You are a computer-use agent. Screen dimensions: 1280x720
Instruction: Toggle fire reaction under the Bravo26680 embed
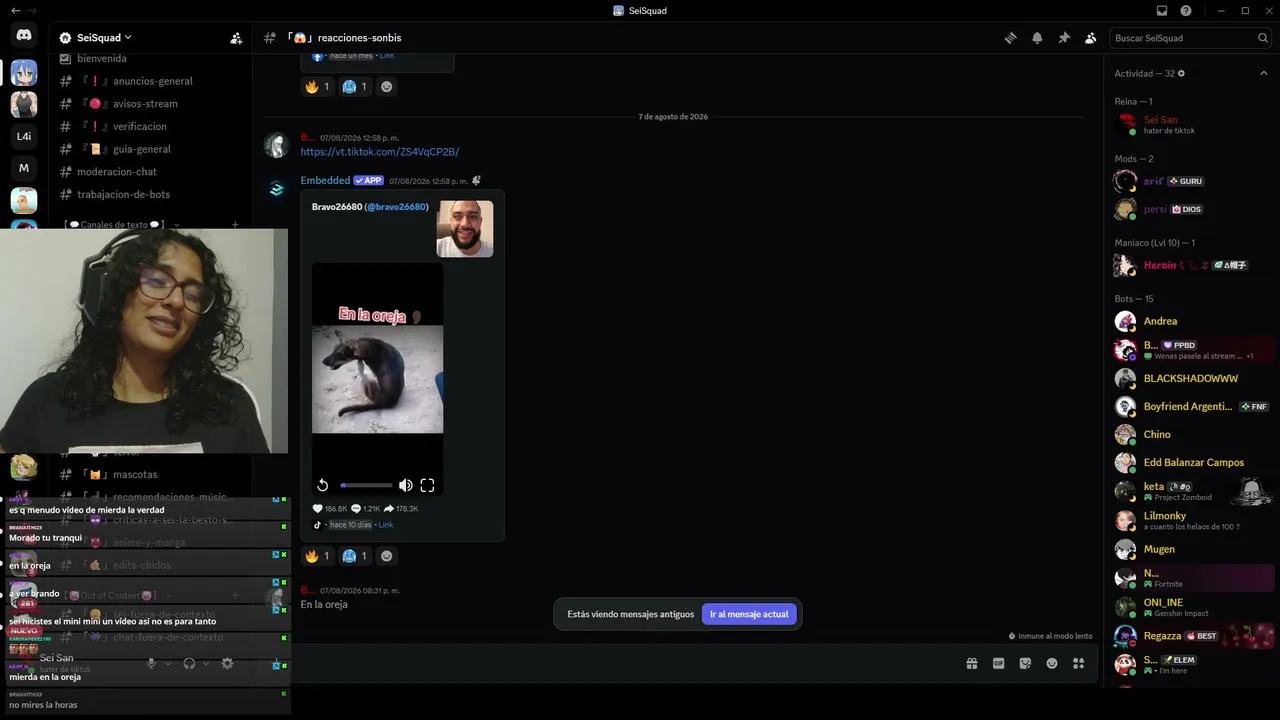point(317,556)
